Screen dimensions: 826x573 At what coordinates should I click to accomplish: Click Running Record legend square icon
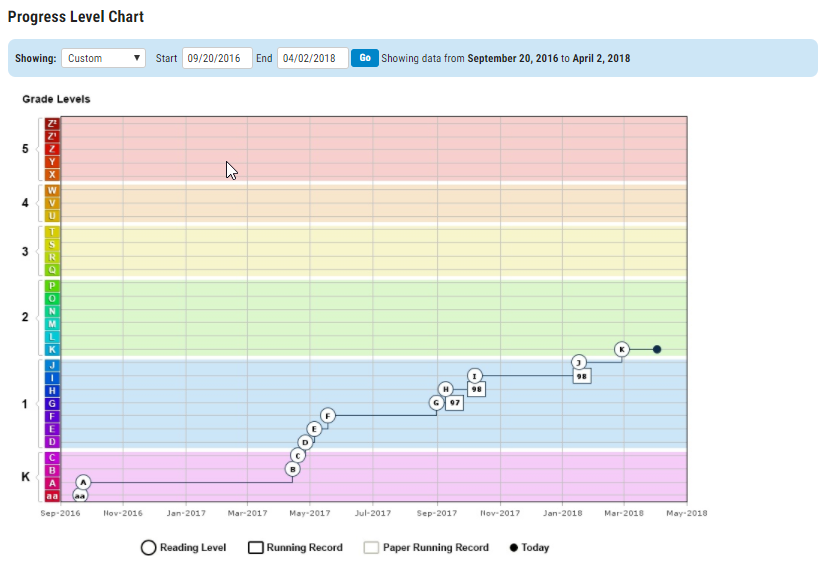255,547
